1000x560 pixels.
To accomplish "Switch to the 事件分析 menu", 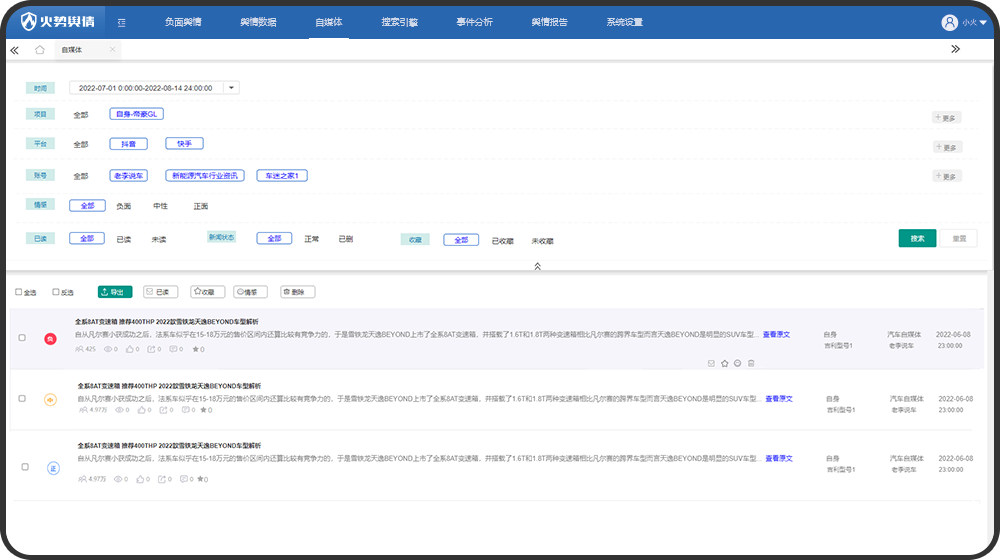I will [x=474, y=22].
